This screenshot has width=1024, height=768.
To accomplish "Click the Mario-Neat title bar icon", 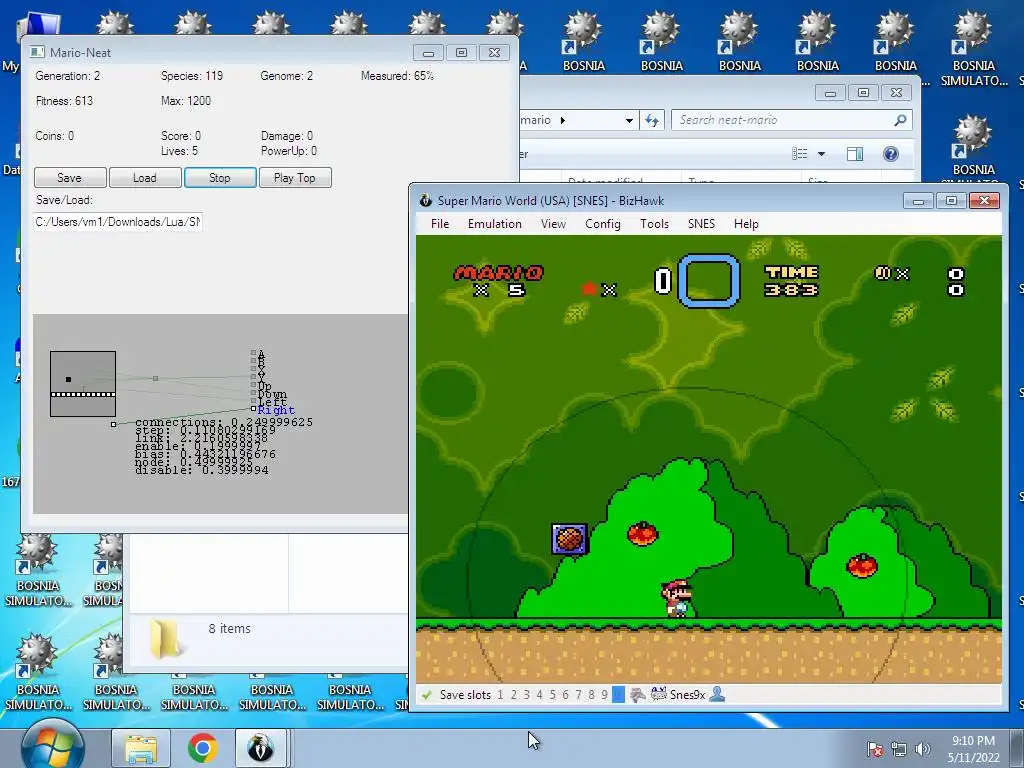I will 37,52.
